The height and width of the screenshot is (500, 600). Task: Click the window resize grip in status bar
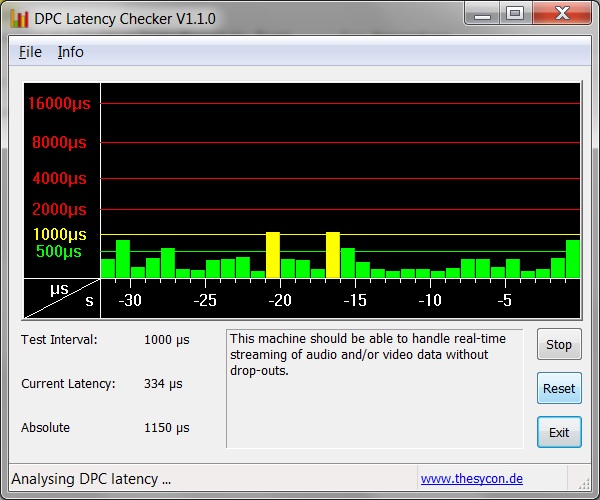pyautogui.click(x=584, y=484)
